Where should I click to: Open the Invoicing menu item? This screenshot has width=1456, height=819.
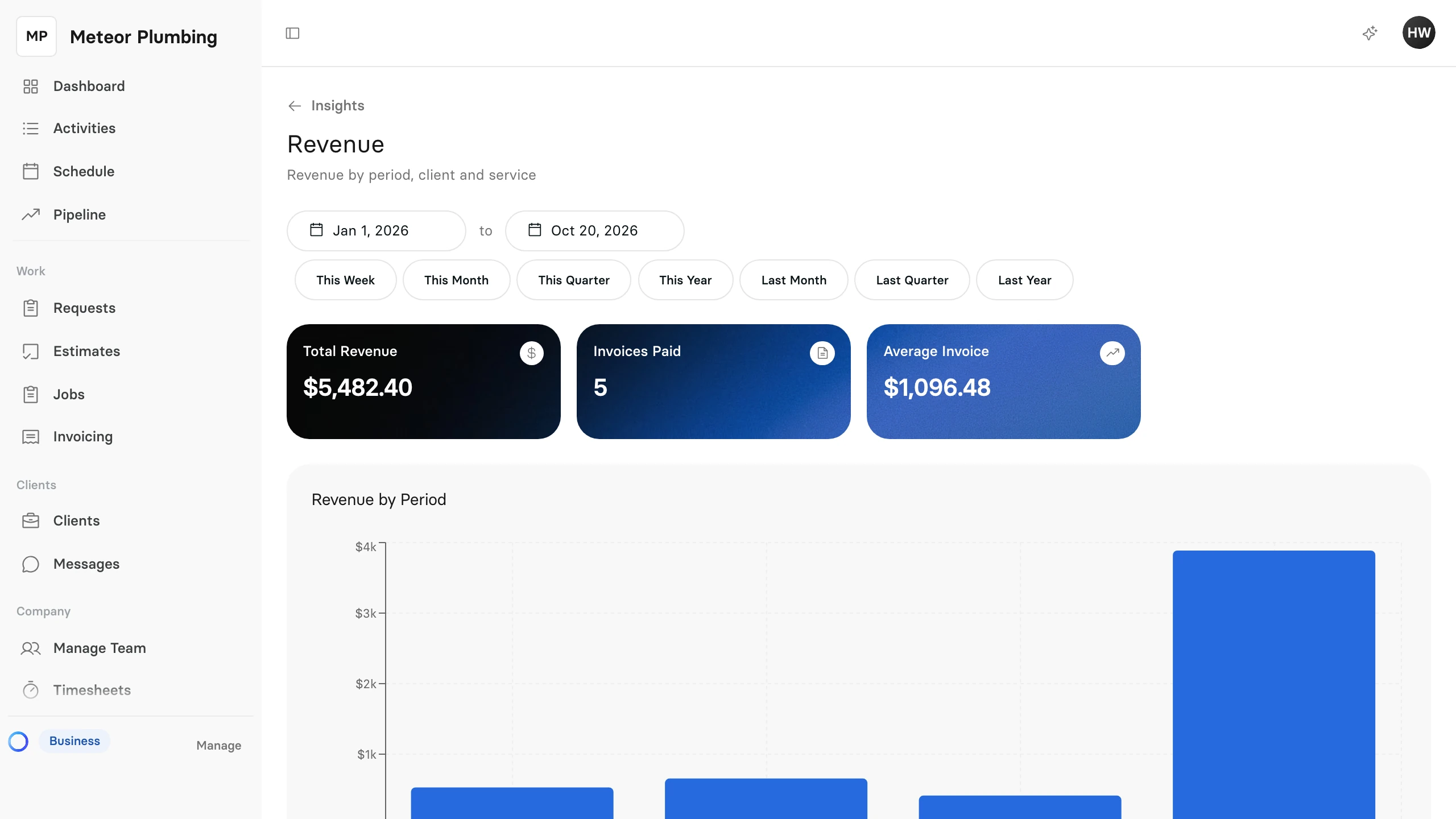point(131,437)
